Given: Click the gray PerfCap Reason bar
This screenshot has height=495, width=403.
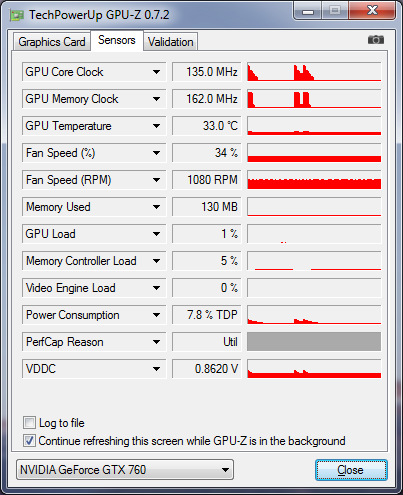Looking at the screenshot, I should tap(314, 342).
